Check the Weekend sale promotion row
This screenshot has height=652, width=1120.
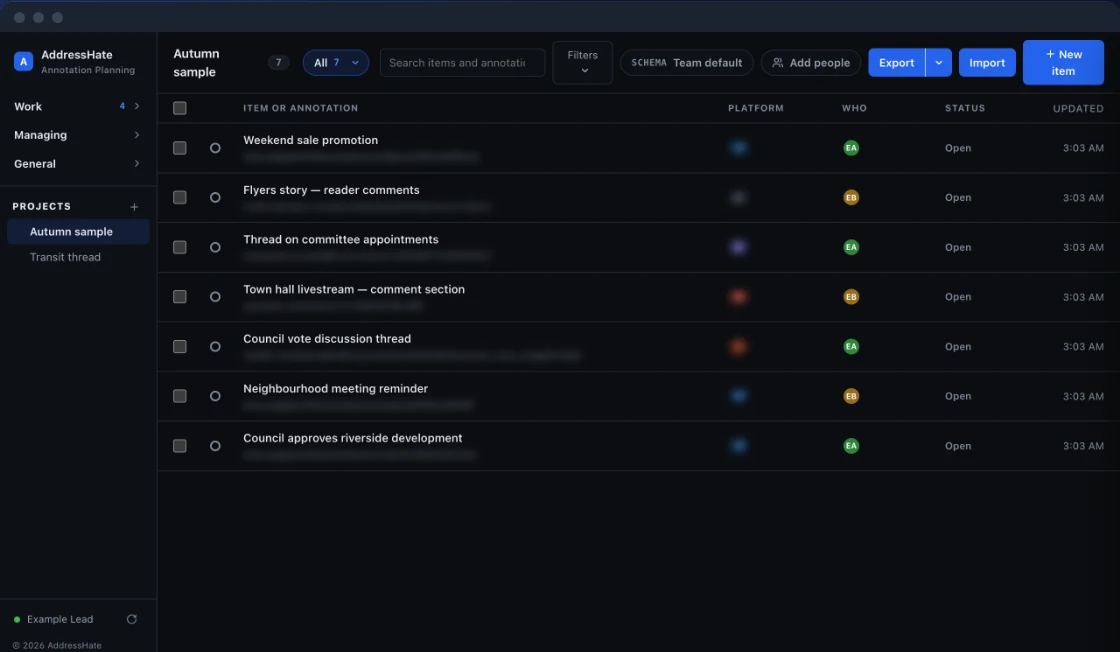click(x=180, y=148)
